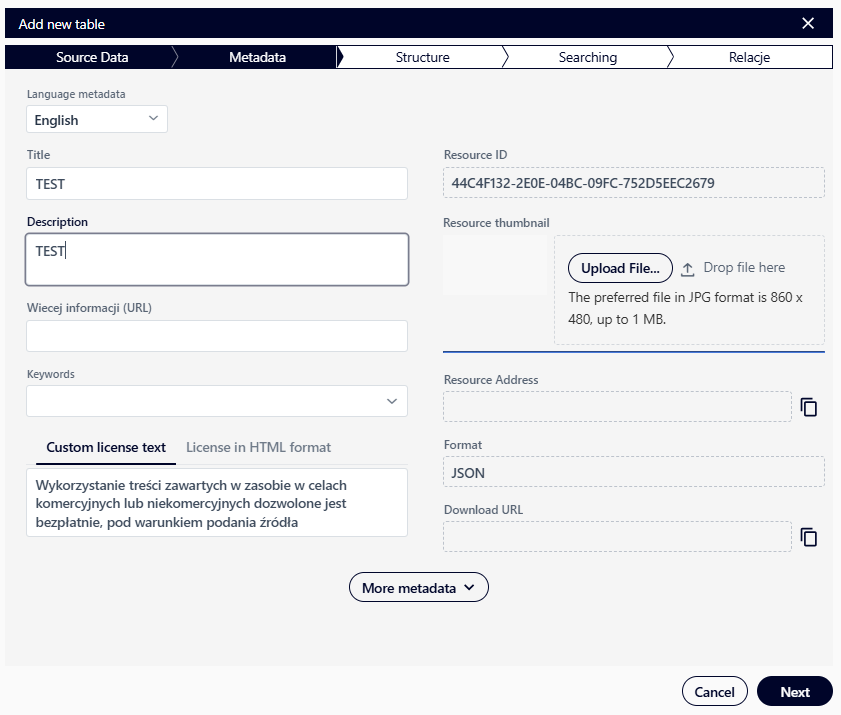Select the Custom license text tab
The height and width of the screenshot is (715, 841).
click(x=105, y=447)
